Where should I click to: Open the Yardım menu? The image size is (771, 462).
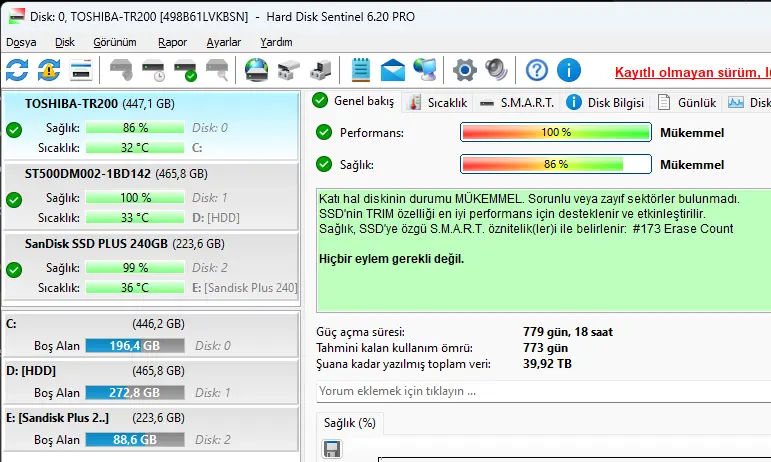[x=276, y=42]
